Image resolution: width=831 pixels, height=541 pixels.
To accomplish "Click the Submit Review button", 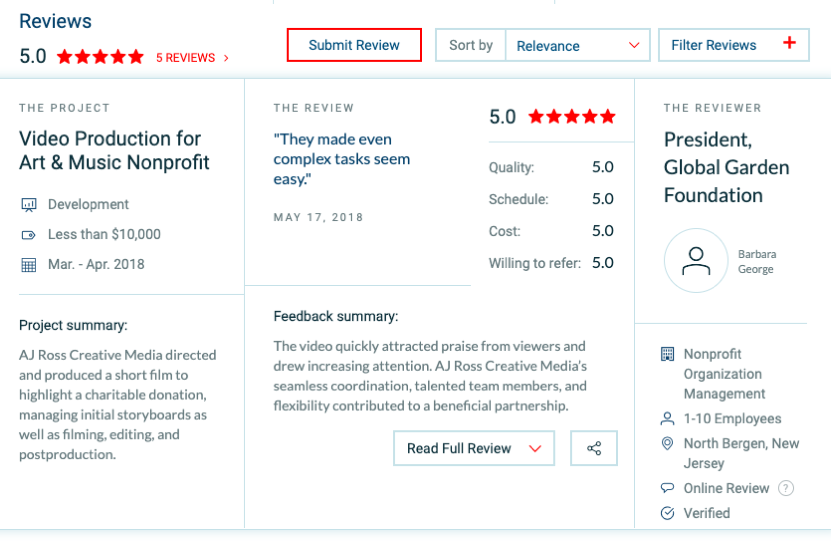I will tap(354, 45).
